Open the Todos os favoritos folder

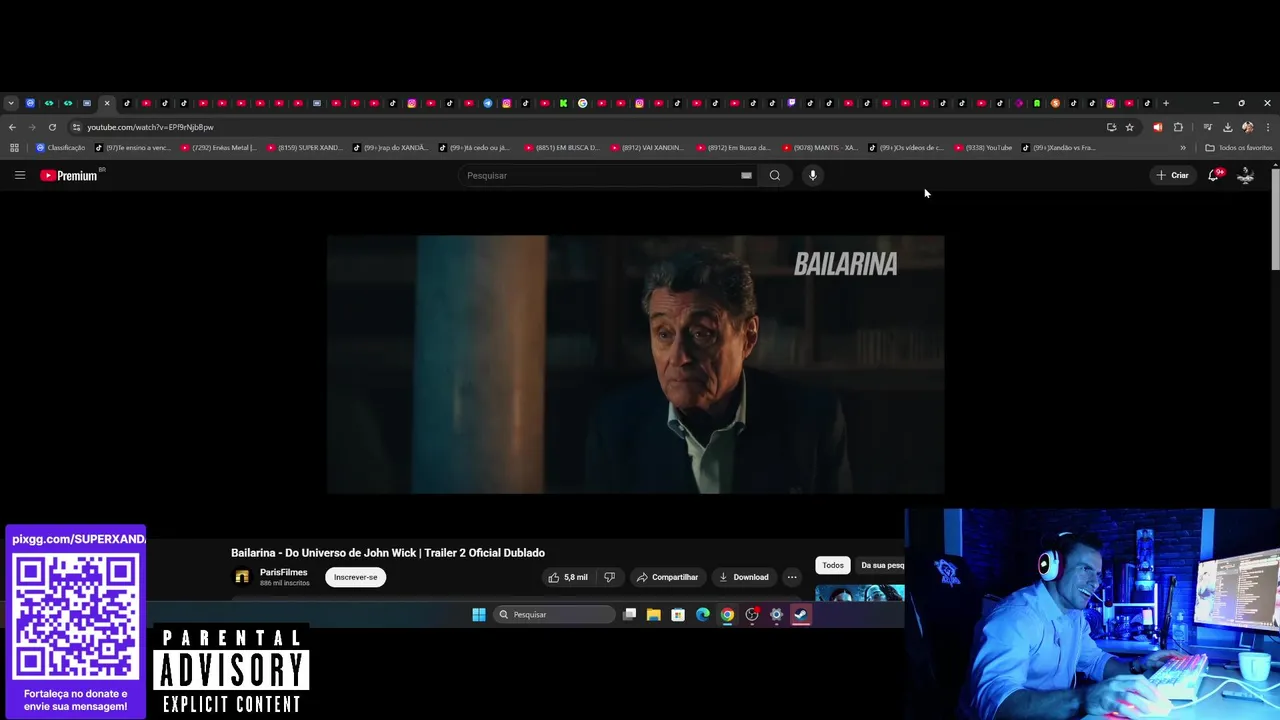1239,148
